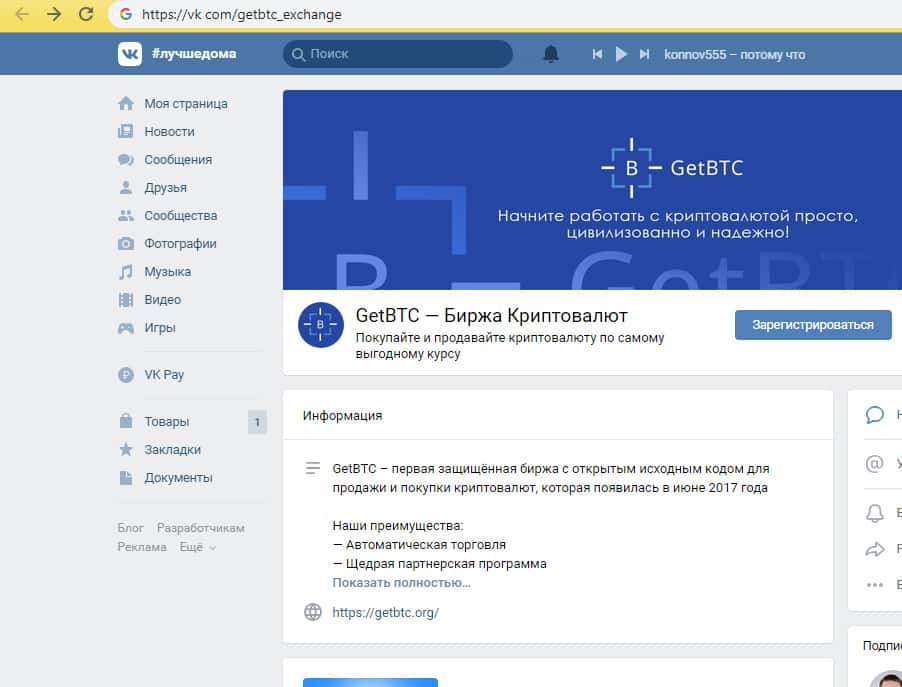Image resolution: width=902 pixels, height=687 pixels.
Task: Click the person icon beside Друзья
Action: click(x=125, y=188)
